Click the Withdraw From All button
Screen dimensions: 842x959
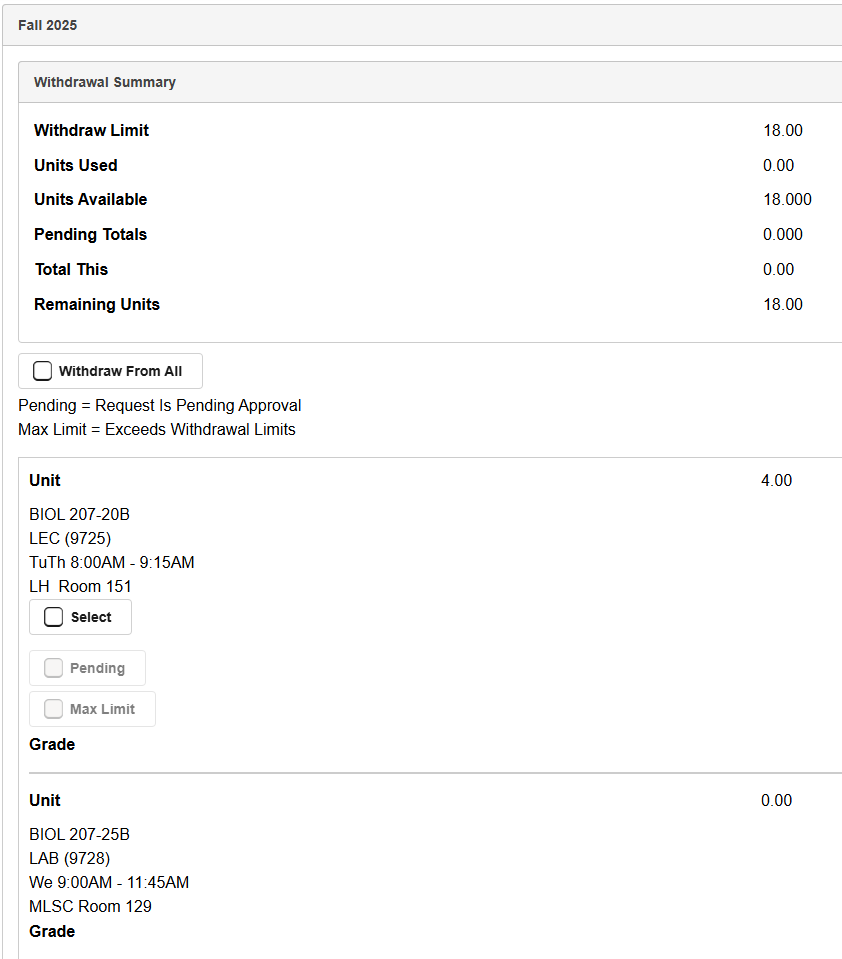pyautogui.click(x=110, y=370)
